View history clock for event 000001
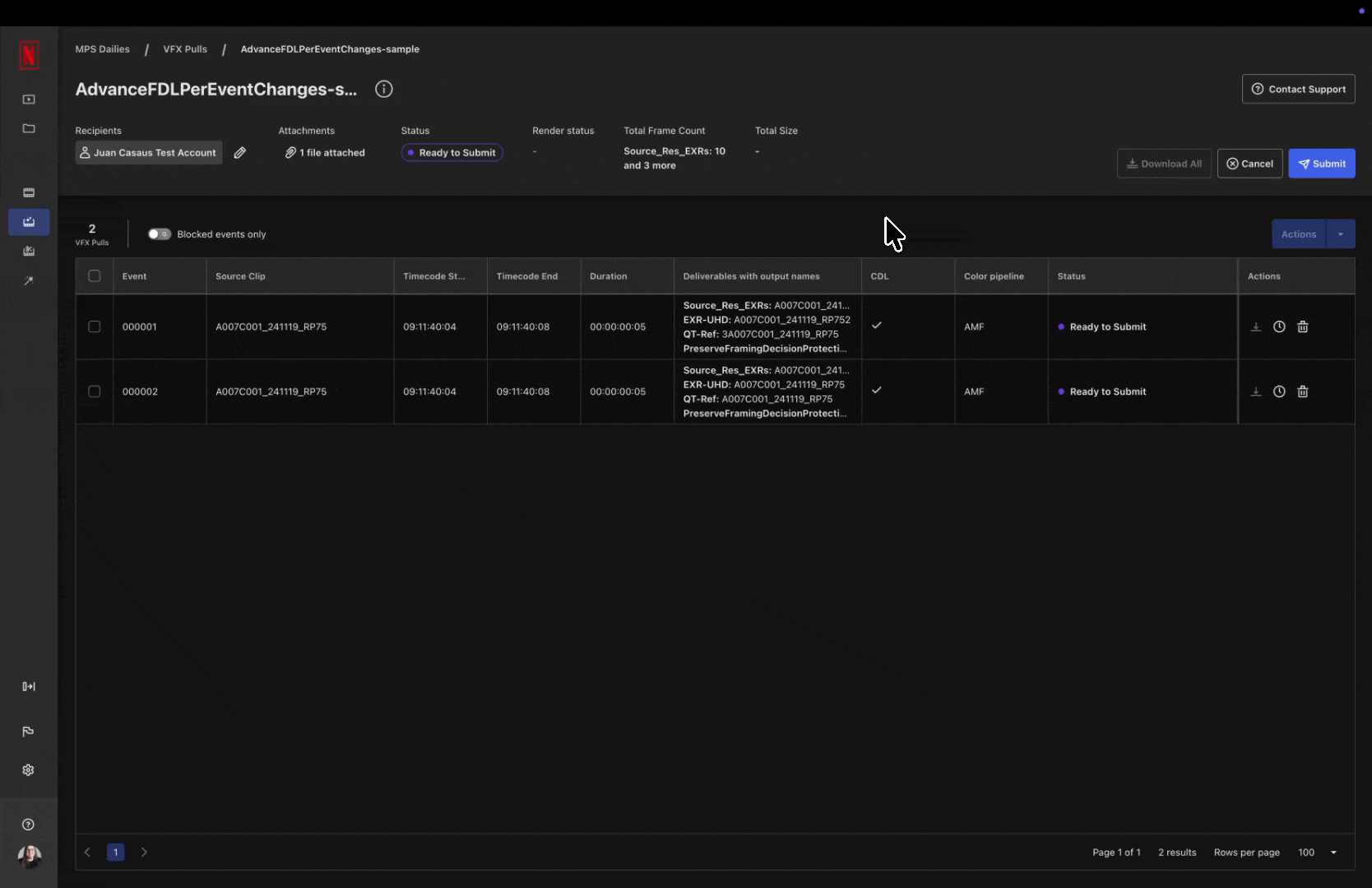The height and width of the screenshot is (888, 1372). click(x=1279, y=326)
